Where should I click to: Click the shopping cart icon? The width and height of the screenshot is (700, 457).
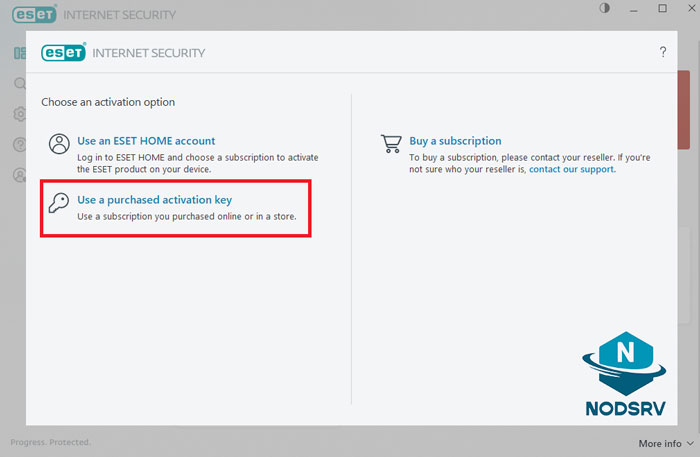pos(391,144)
